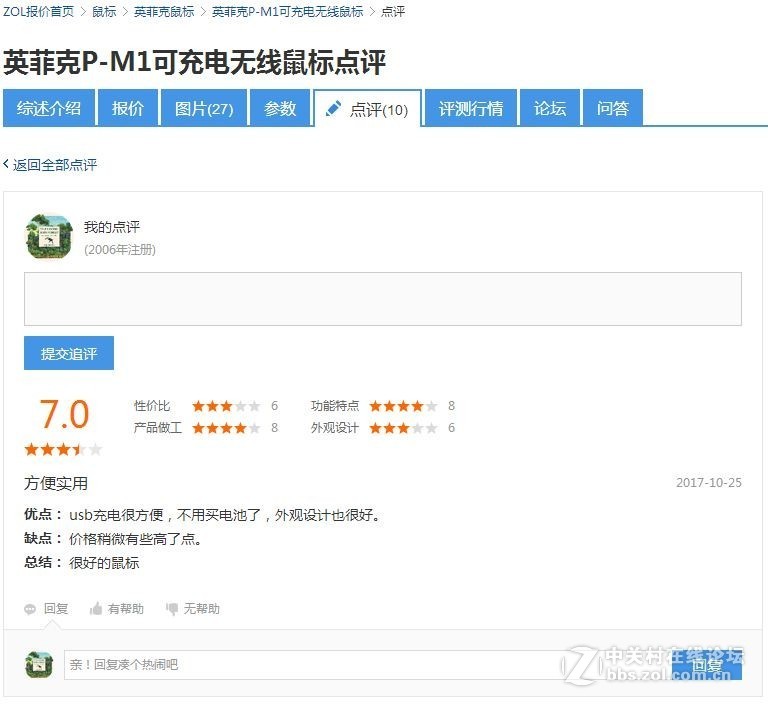Click 回复 link under review
This screenshot has width=768, height=709.
point(56,609)
